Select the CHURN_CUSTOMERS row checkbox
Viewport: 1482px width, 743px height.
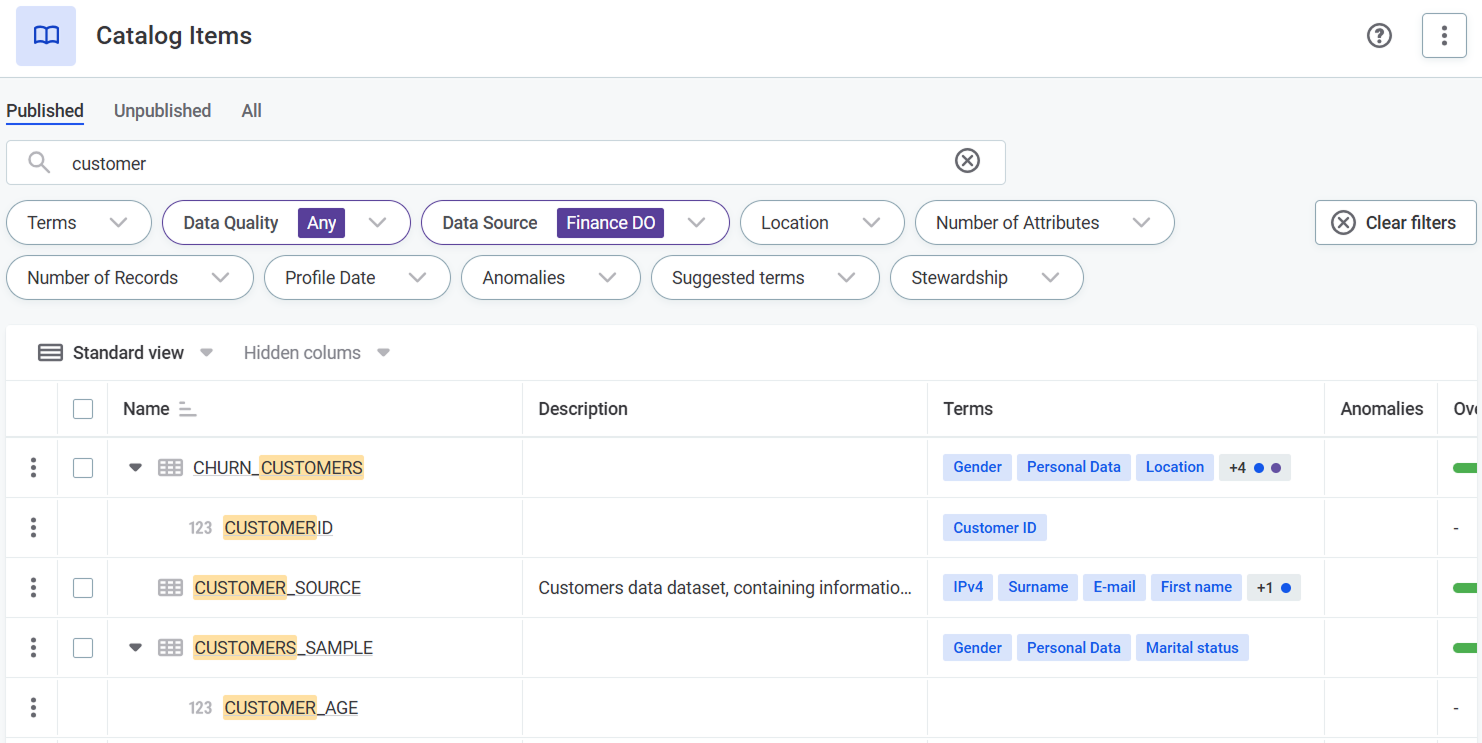point(83,467)
